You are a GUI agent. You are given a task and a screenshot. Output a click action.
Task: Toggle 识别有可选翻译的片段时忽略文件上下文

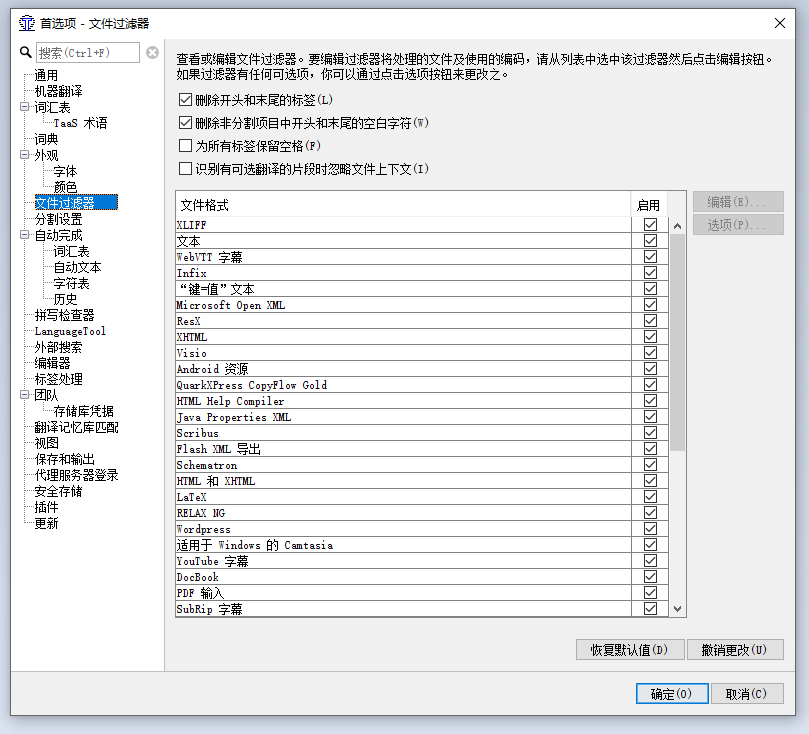pyautogui.click(x=184, y=169)
